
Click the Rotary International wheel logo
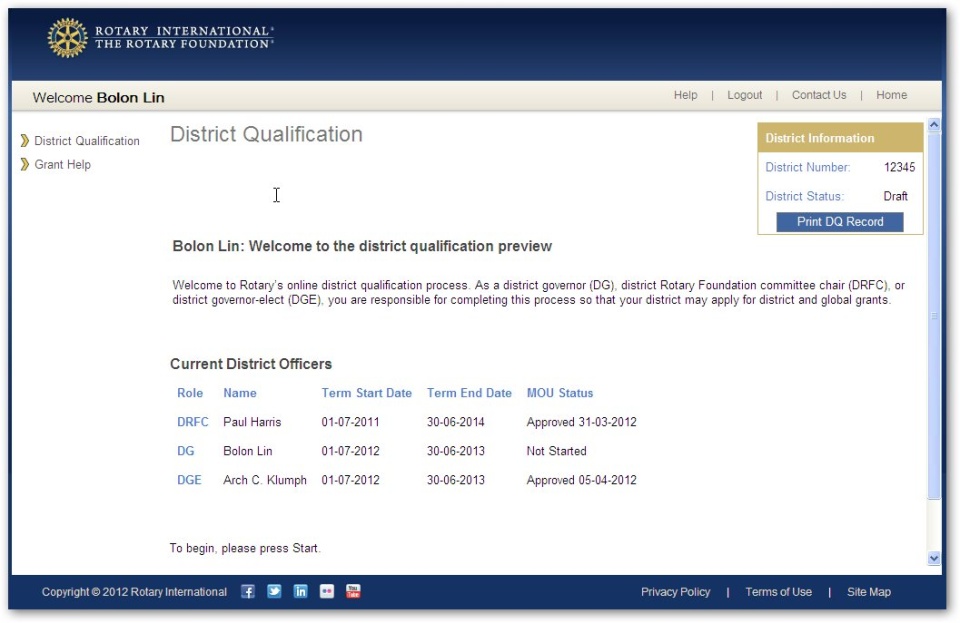[x=67, y=37]
